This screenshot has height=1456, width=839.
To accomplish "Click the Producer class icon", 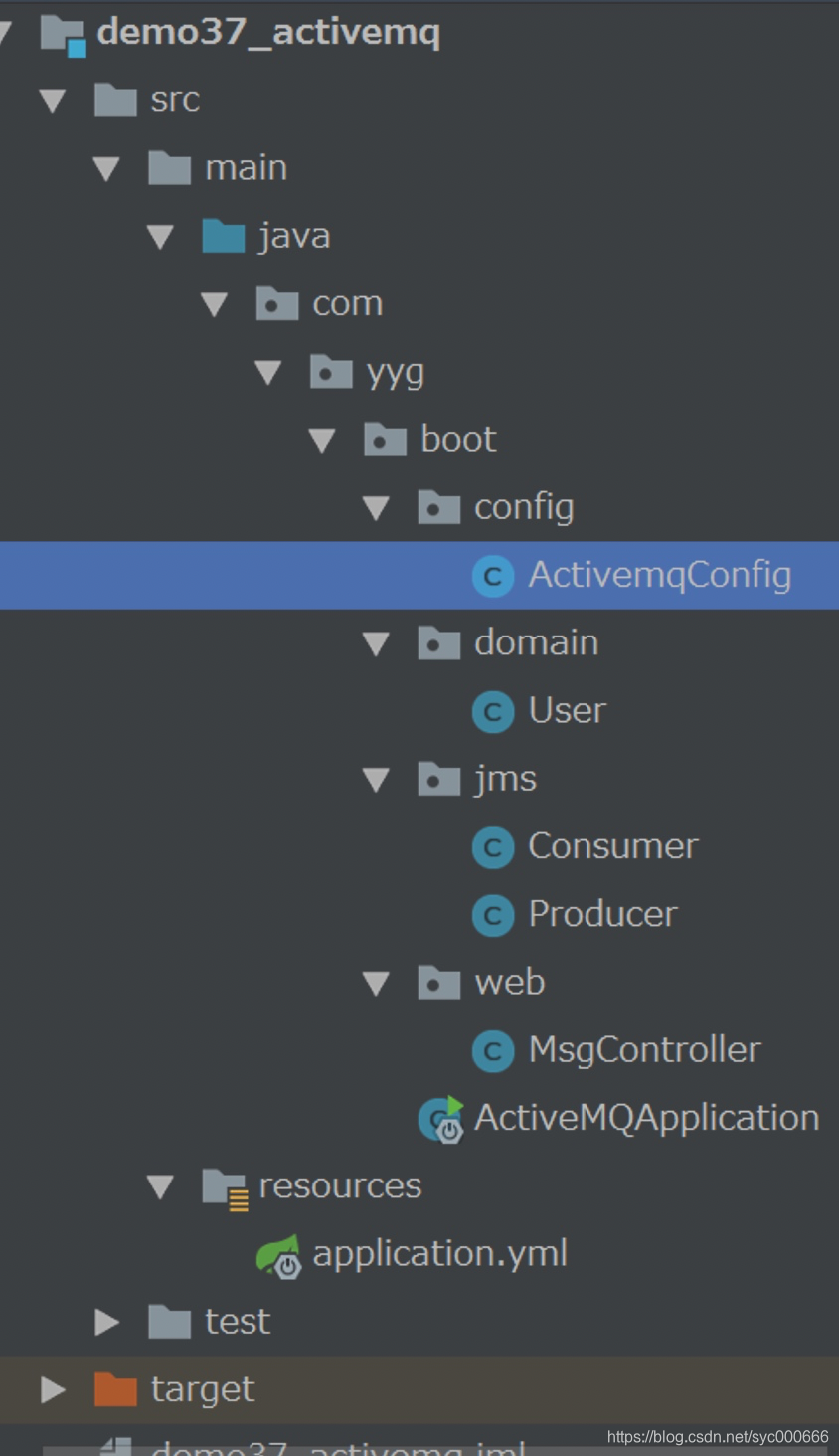I will coord(493,914).
